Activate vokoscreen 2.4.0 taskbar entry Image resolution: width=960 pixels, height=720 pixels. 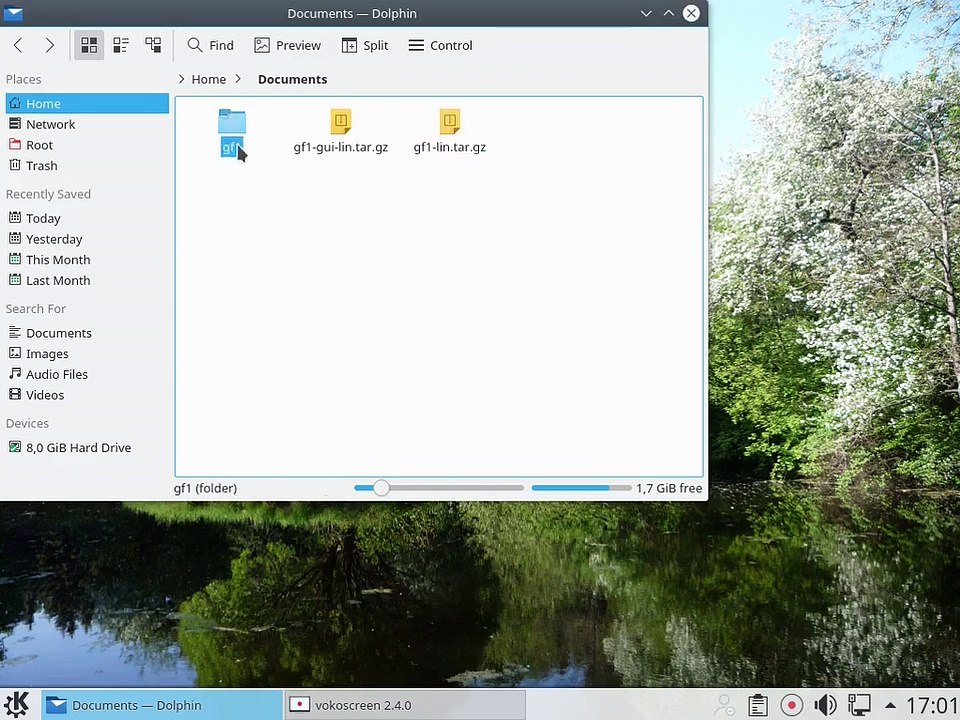point(405,705)
